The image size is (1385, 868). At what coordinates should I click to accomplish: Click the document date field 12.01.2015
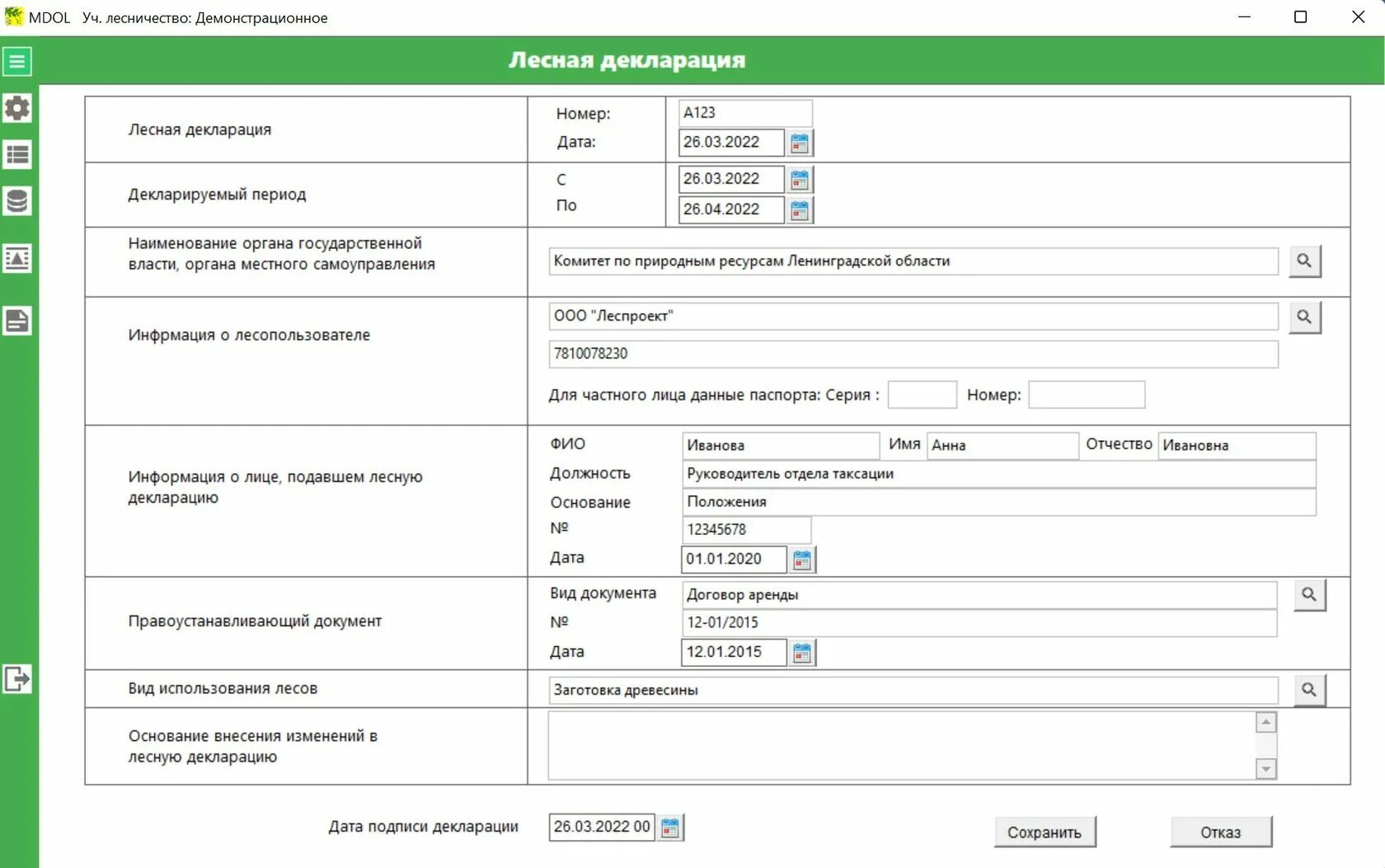click(735, 653)
